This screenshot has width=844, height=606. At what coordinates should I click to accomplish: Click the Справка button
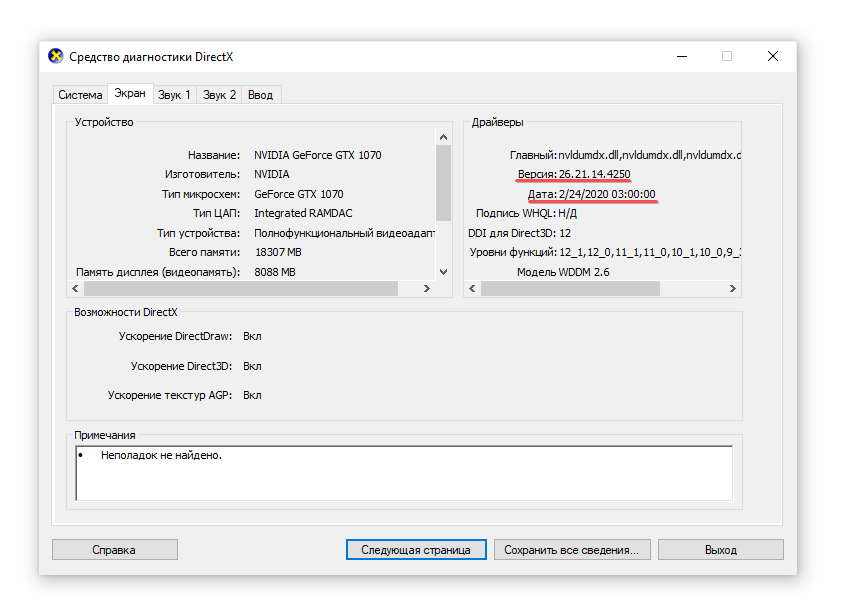click(x=115, y=549)
